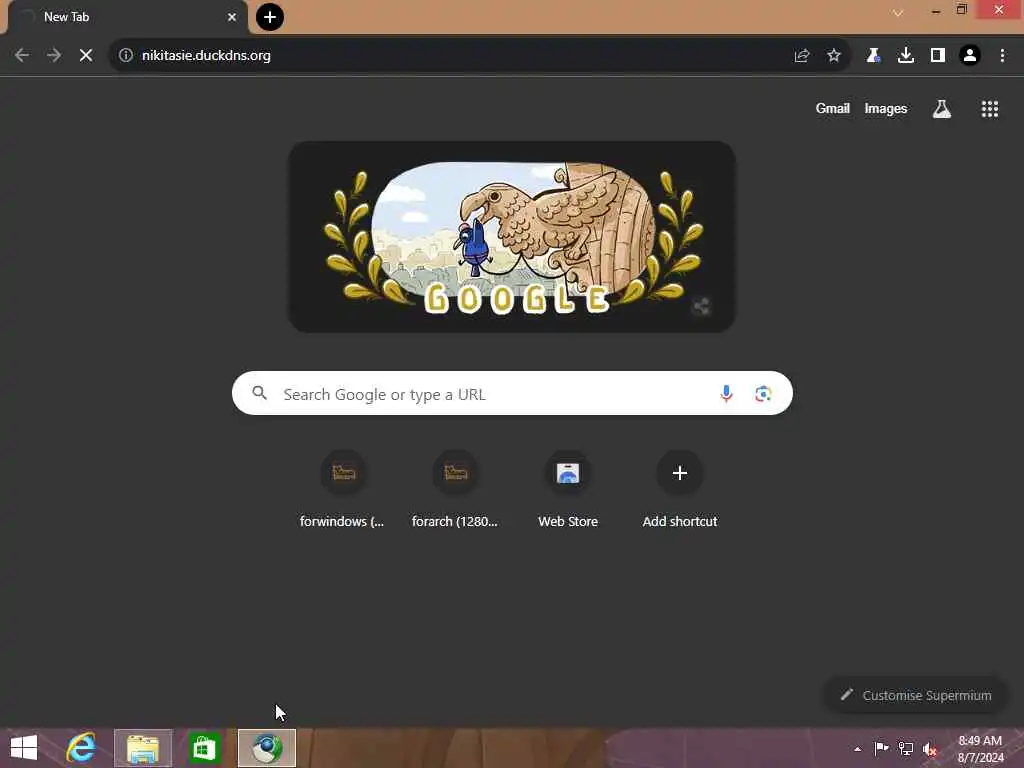Screen dimensions: 1024x768
Task: Open the Google apps grid
Action: pyautogui.click(x=990, y=109)
